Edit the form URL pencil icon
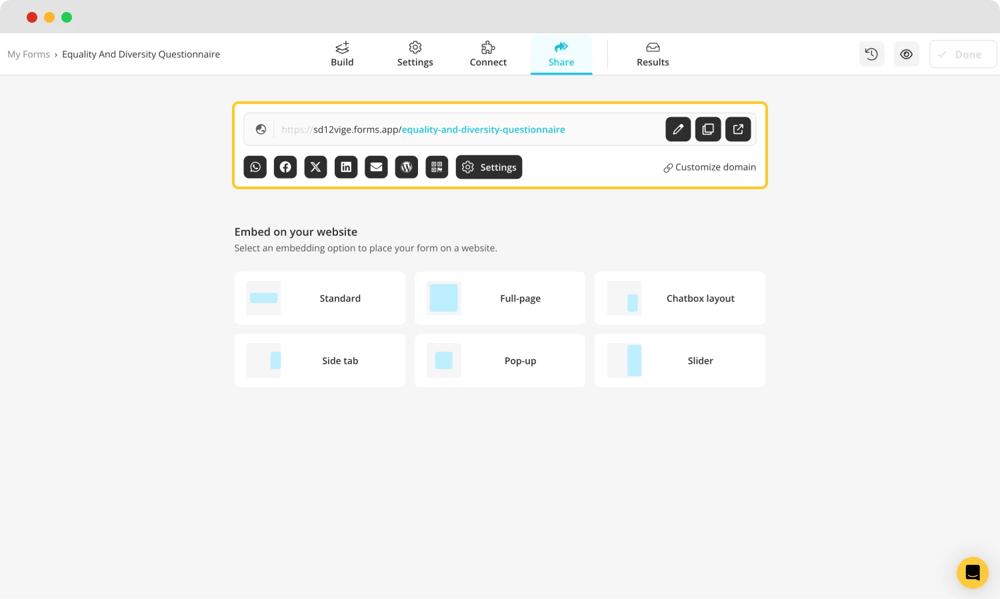 (x=678, y=129)
